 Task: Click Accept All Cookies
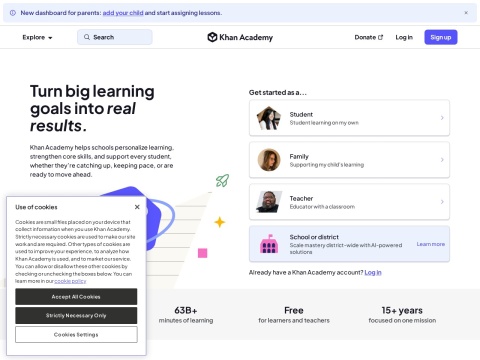(x=76, y=297)
